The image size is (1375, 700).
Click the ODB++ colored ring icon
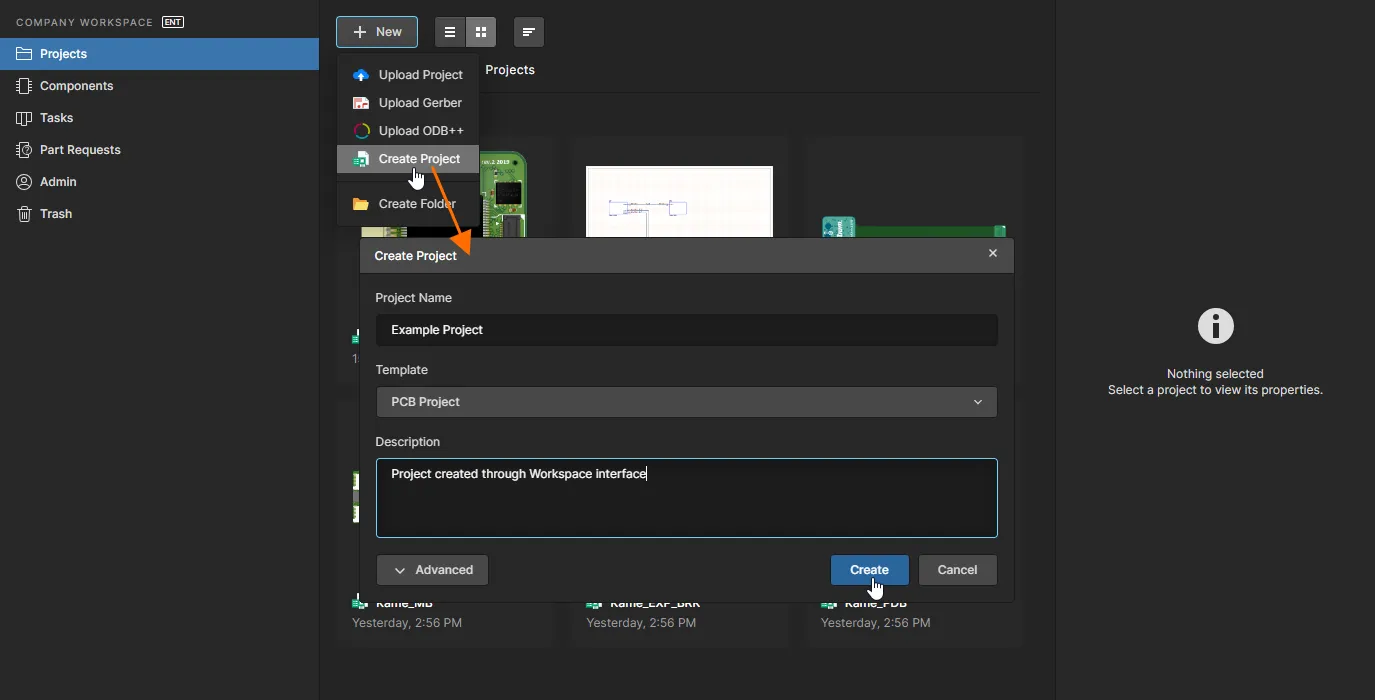(361, 131)
